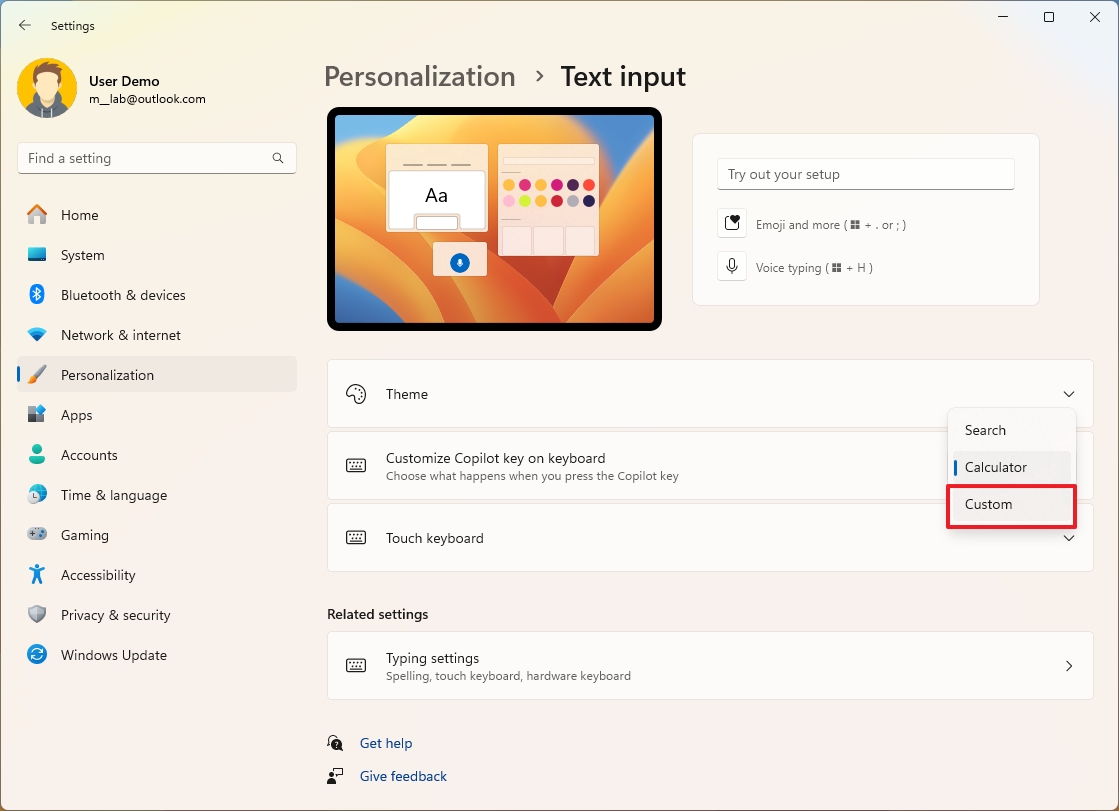Open Accounts settings

[157, 455]
